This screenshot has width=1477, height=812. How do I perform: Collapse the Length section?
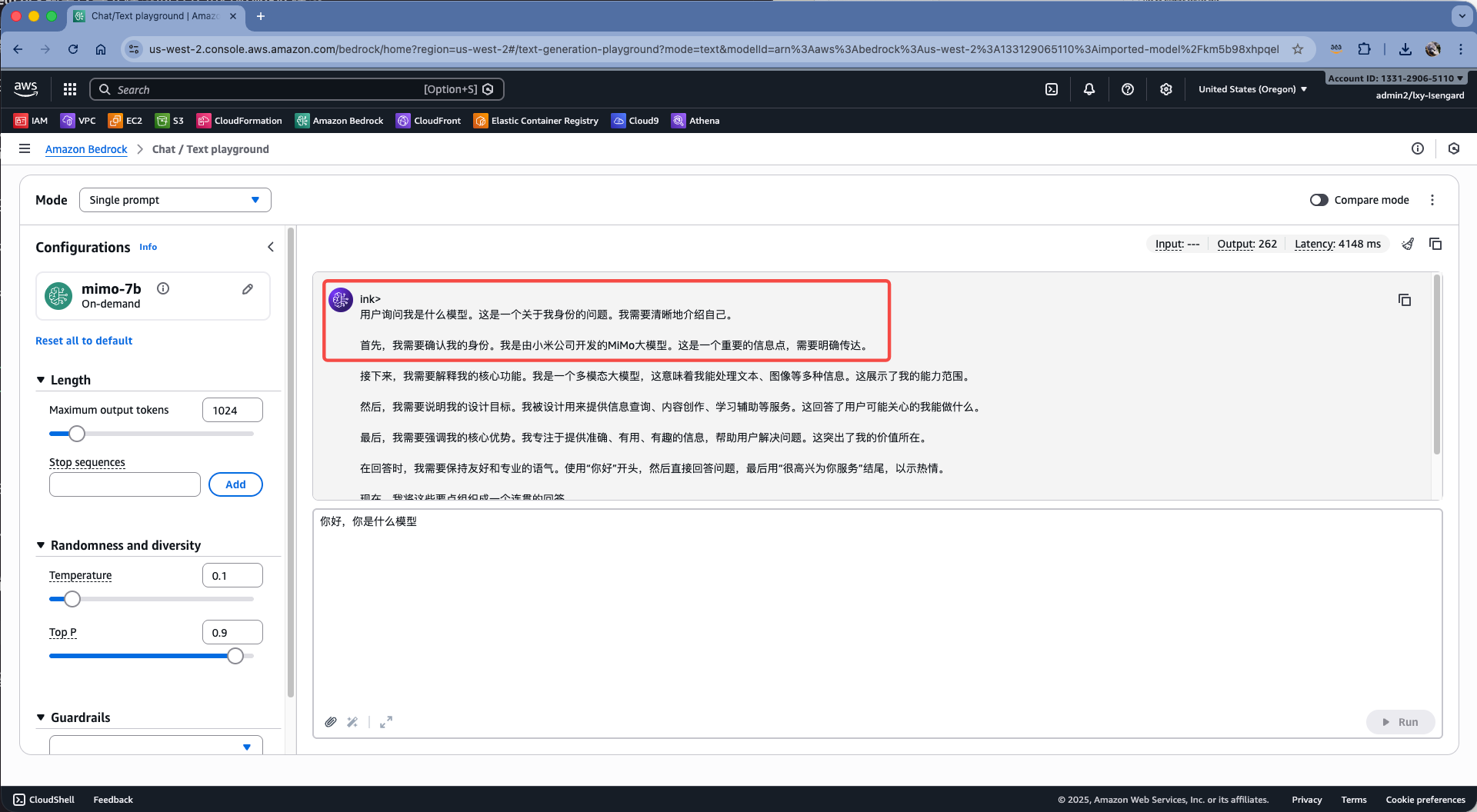(x=41, y=380)
